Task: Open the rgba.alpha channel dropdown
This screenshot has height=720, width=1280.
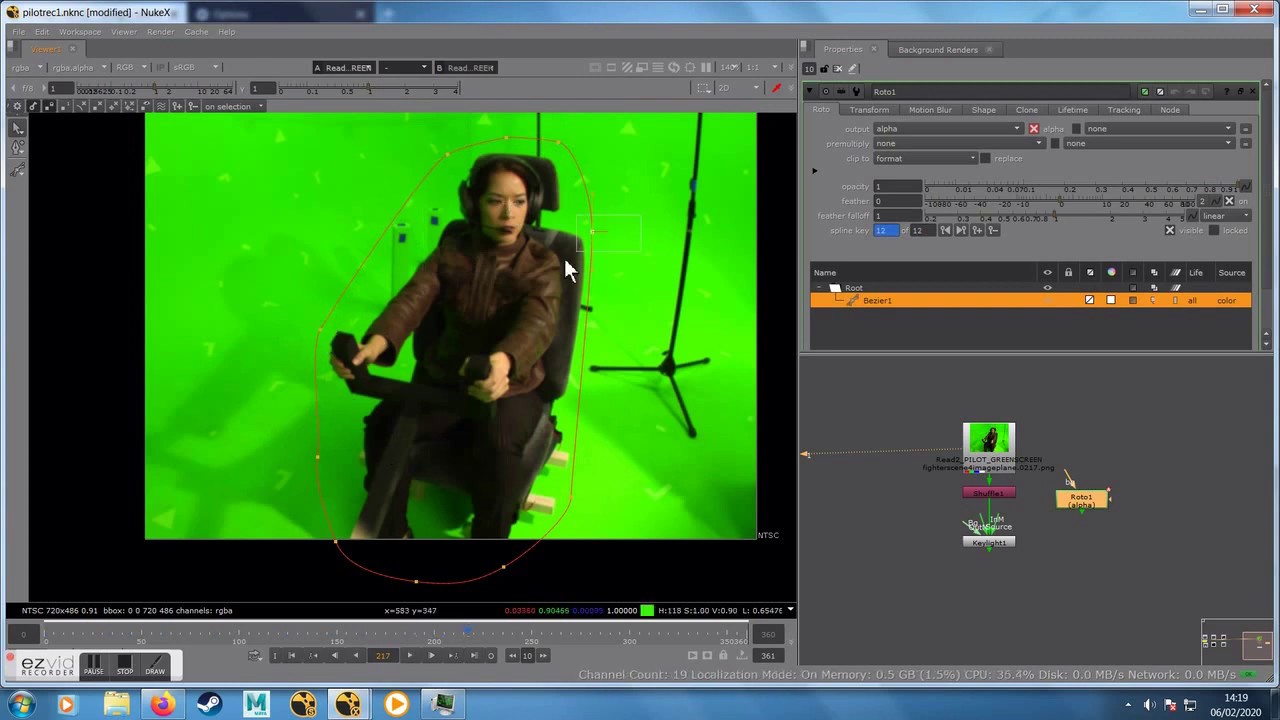Action: pyautogui.click(x=78, y=68)
